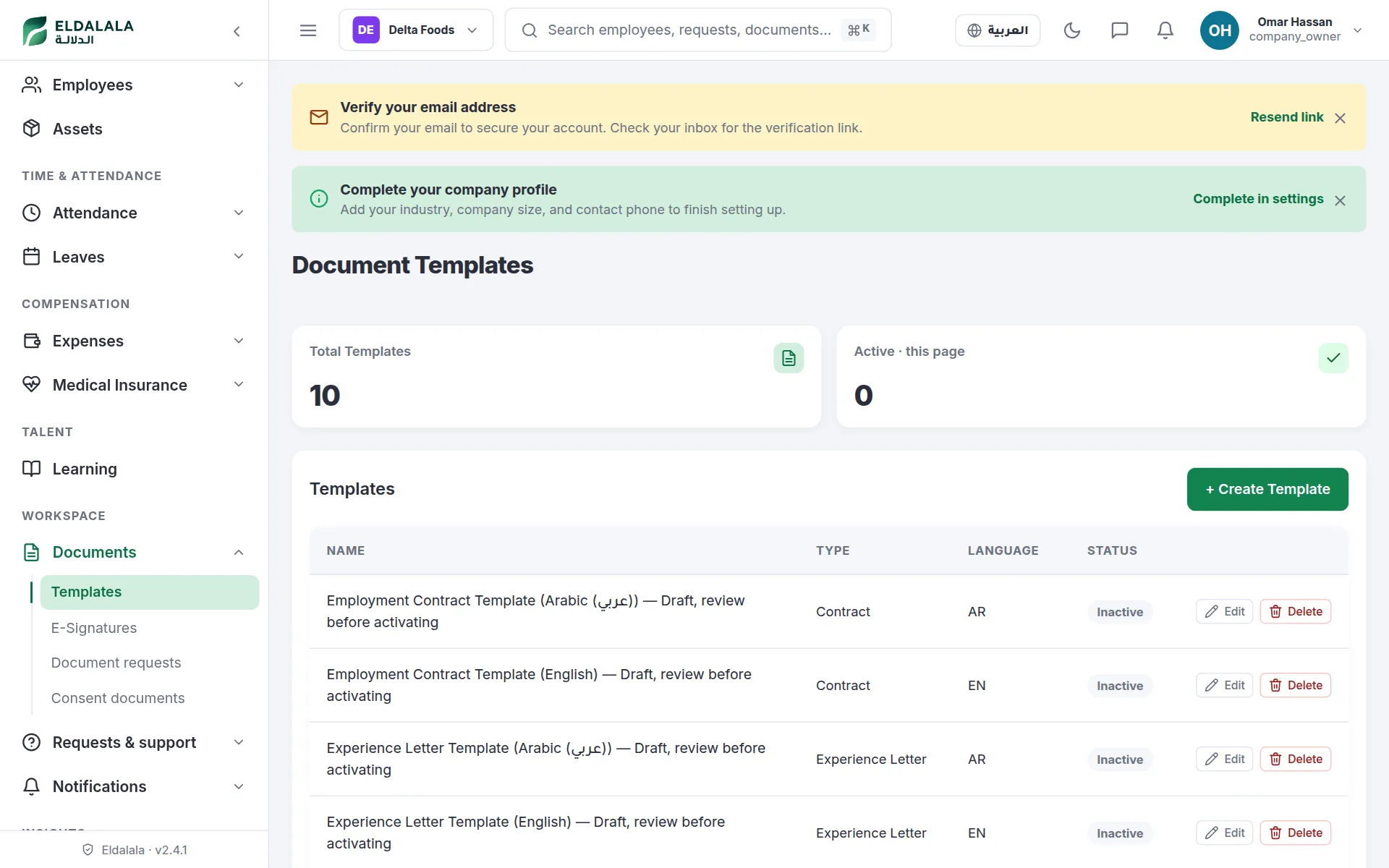Click Complete in settings link
Viewport: 1389px width, 868px height.
pyautogui.click(x=1258, y=199)
